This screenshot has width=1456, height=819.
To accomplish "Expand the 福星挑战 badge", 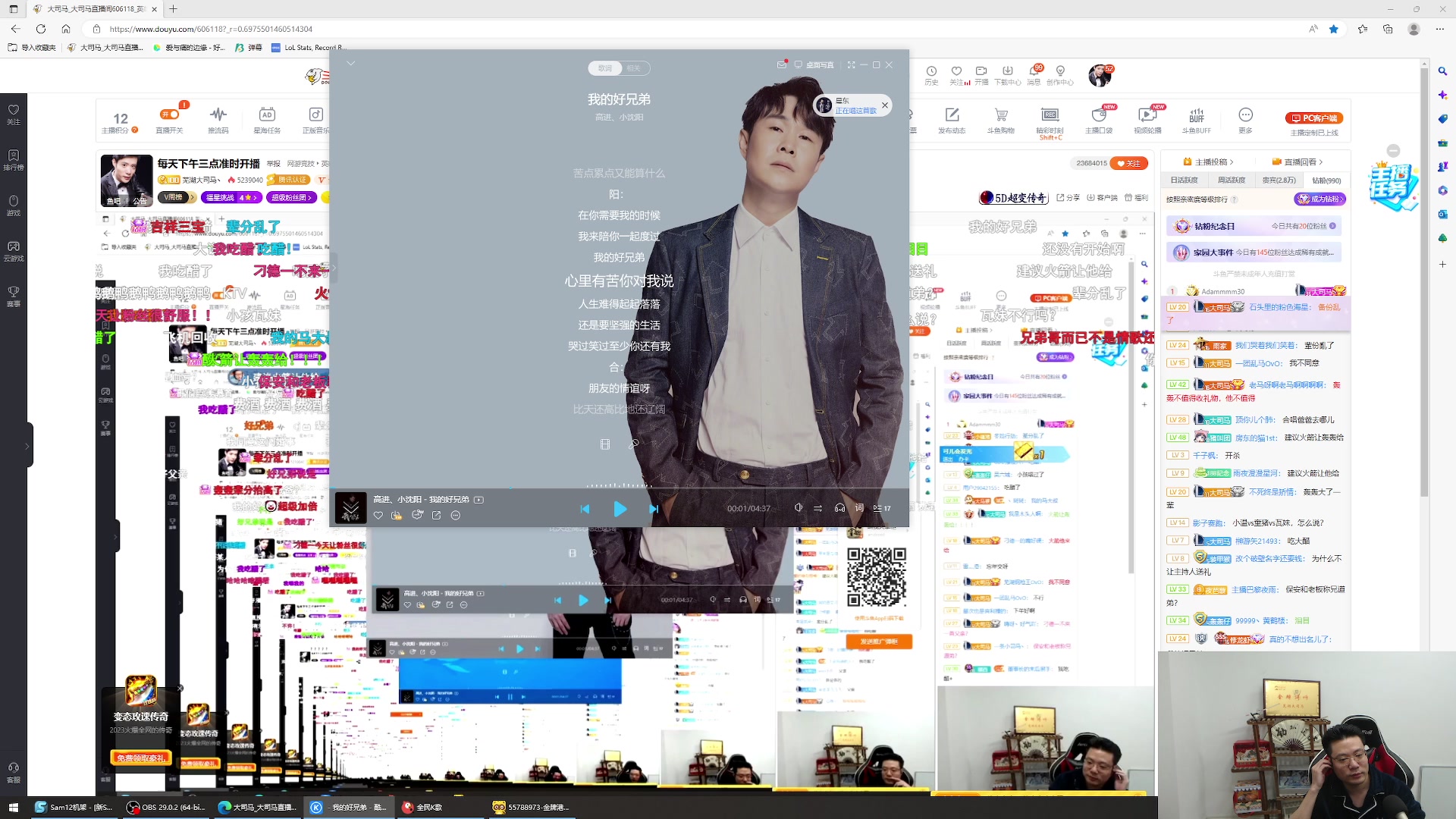I will click(x=233, y=197).
